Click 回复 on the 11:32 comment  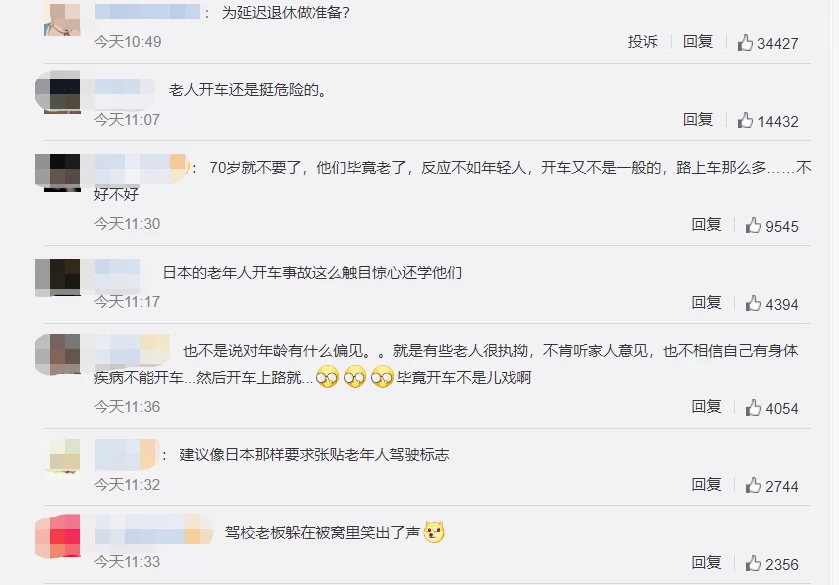tap(706, 484)
